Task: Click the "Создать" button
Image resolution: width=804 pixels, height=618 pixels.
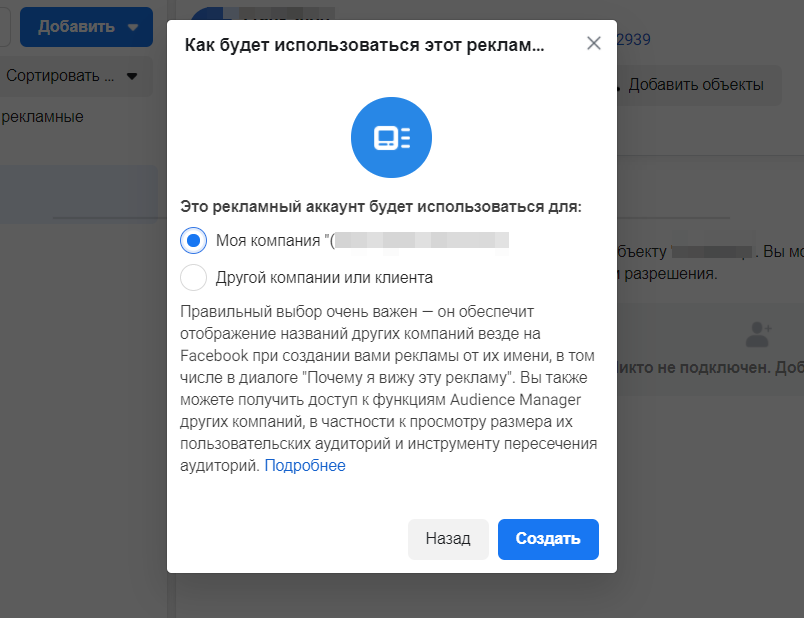Action: click(x=548, y=538)
